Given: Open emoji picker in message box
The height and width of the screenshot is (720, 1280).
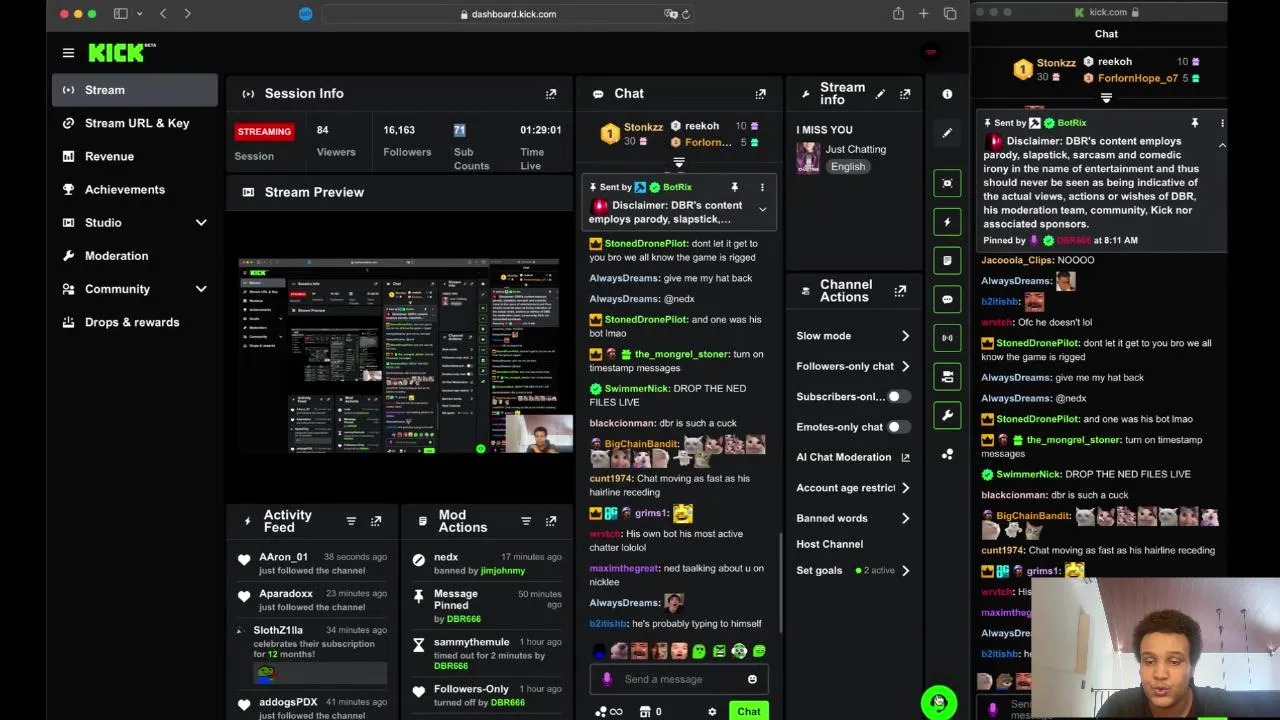Looking at the screenshot, I should [x=752, y=679].
